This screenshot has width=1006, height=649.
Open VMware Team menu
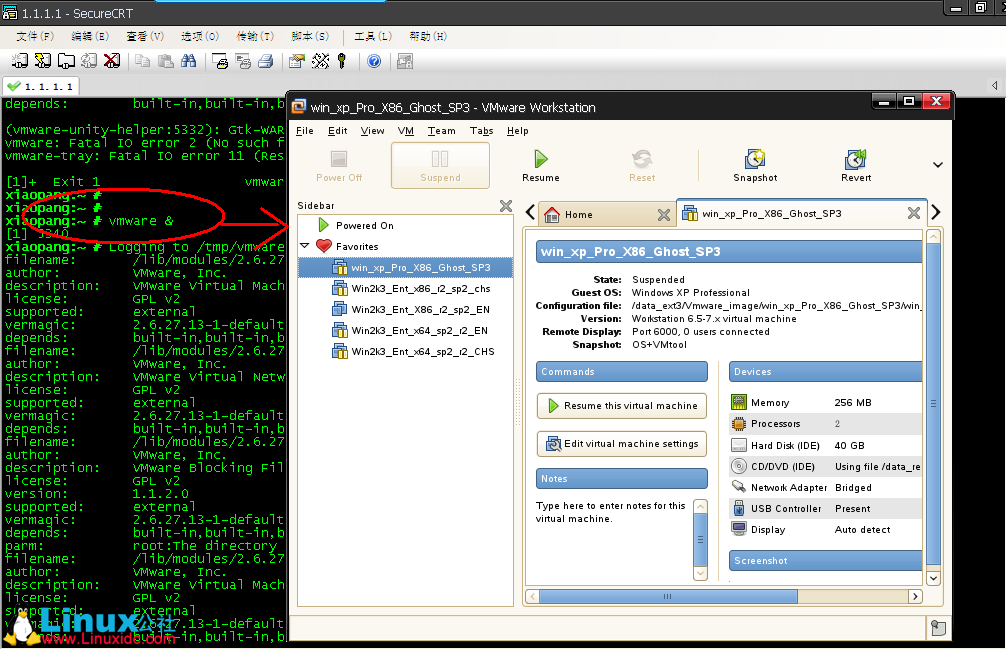[x=441, y=131]
